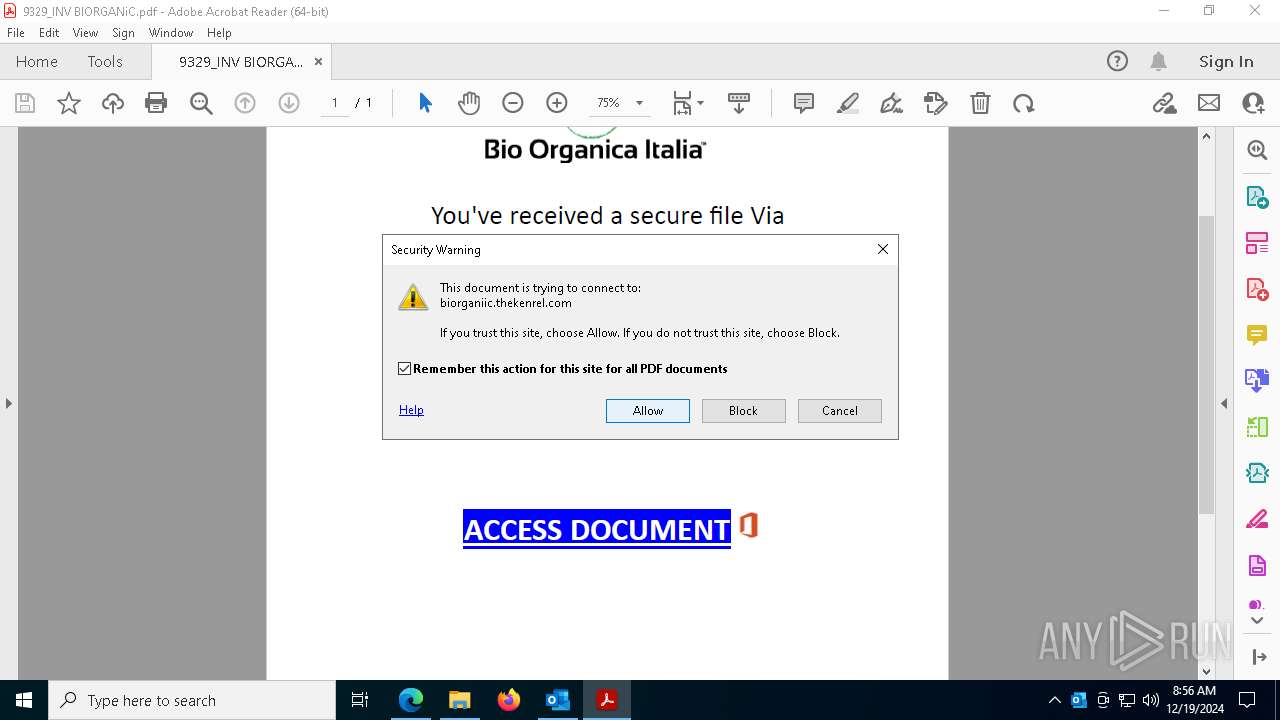Click the vertical scrollbar thumb

(x=1206, y=364)
